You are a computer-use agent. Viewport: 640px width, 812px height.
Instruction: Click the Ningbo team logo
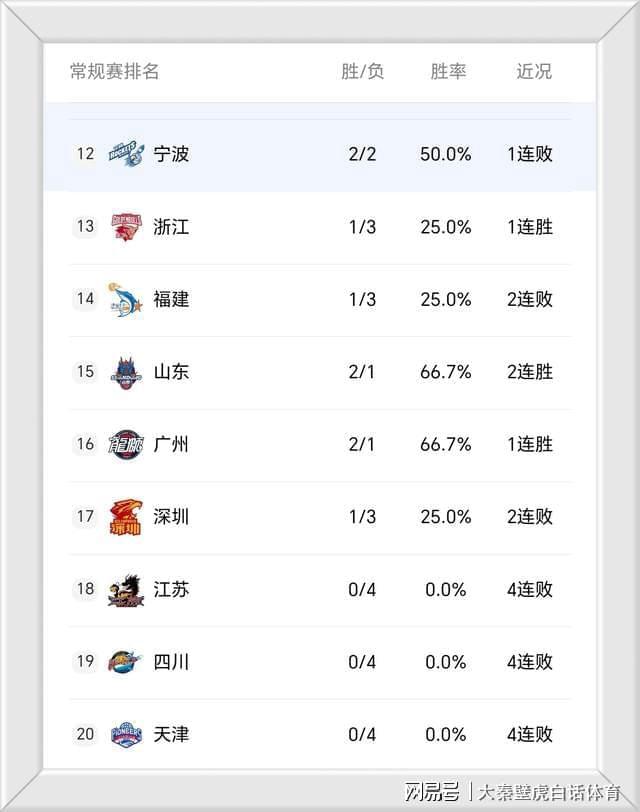point(126,154)
